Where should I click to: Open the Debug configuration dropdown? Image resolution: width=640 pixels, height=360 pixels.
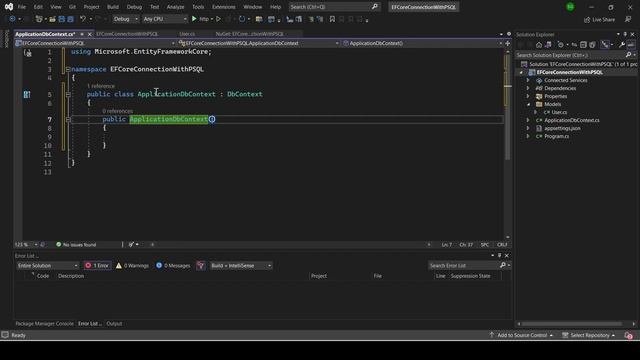125,19
